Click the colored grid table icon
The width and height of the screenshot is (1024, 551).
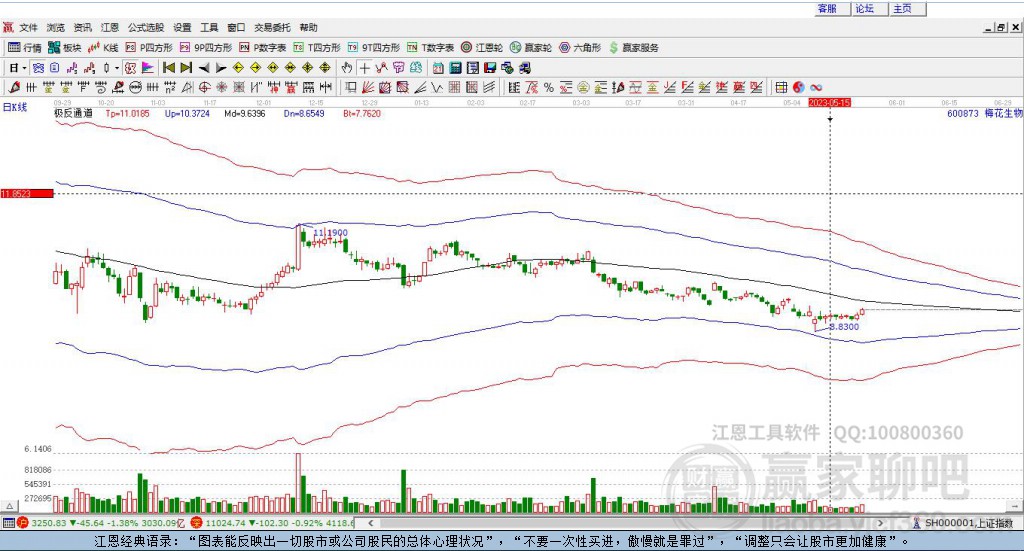coord(781,87)
